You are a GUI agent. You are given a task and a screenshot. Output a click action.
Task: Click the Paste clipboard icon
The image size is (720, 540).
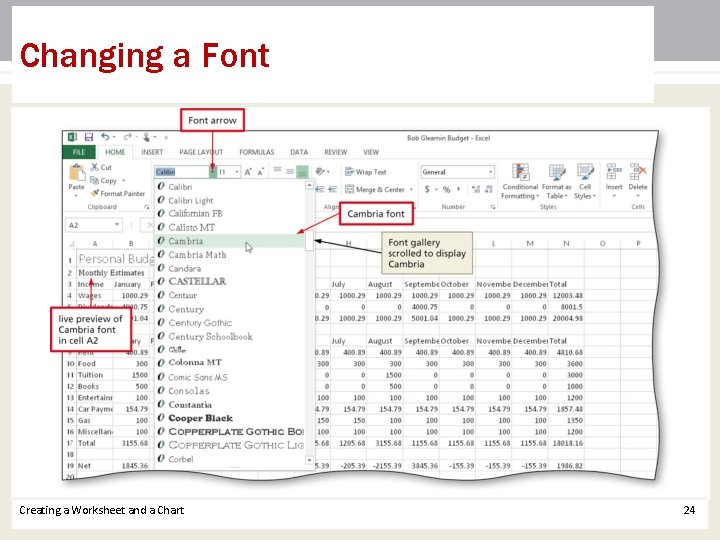pos(77,173)
